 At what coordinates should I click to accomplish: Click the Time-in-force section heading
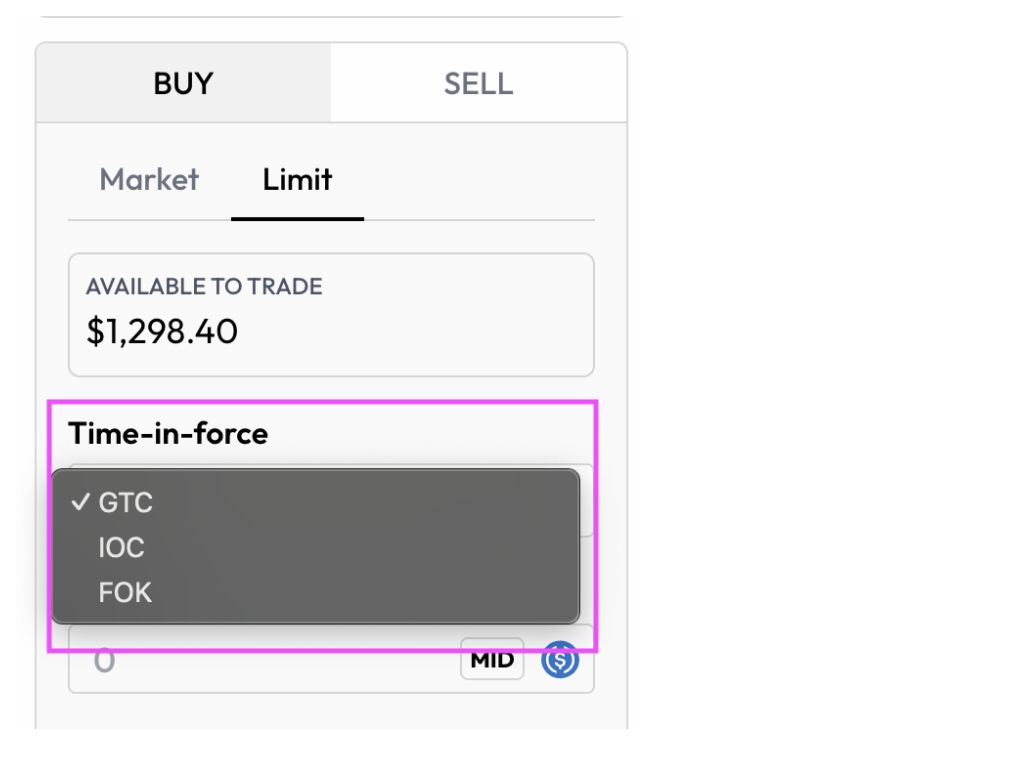click(167, 434)
